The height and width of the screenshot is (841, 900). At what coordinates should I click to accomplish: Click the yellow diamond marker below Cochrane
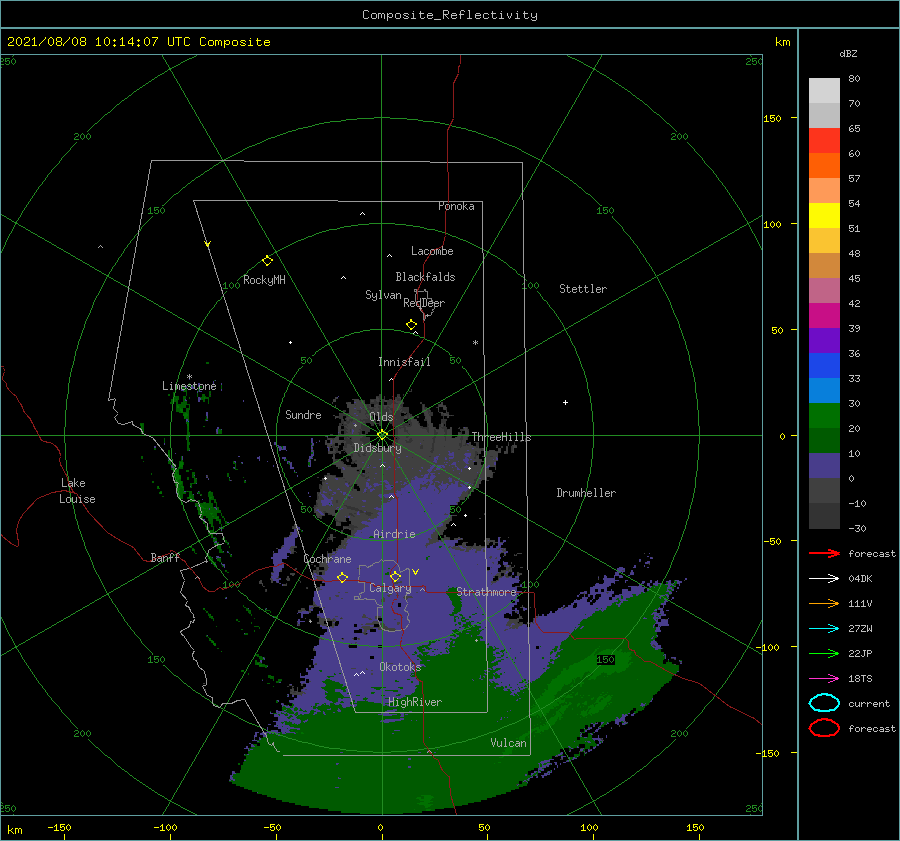(343, 577)
